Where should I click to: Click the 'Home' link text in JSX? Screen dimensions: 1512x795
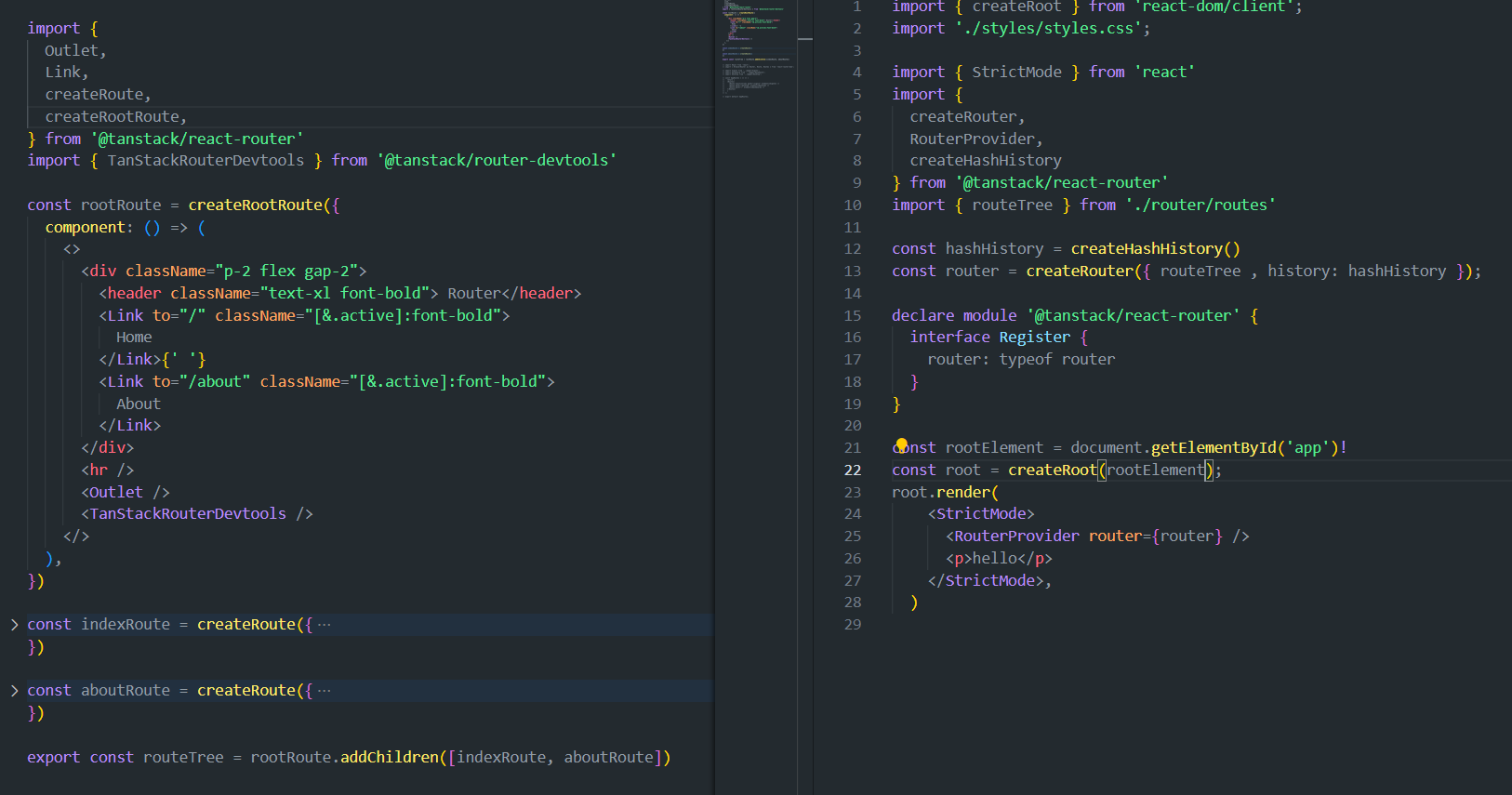pos(134,338)
